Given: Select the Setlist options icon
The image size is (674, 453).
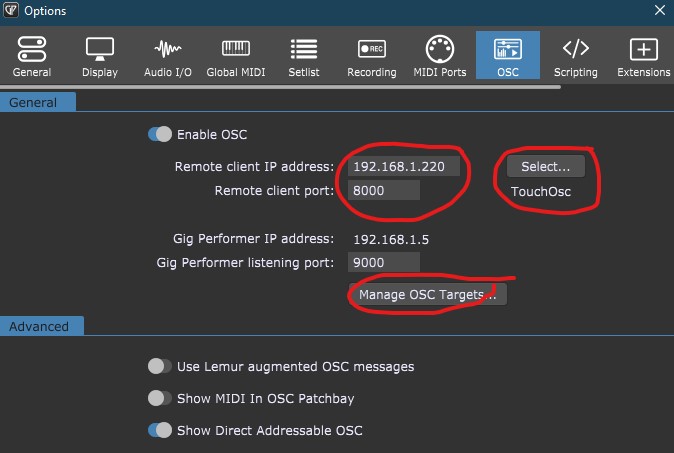Looking at the screenshot, I should [x=304, y=49].
